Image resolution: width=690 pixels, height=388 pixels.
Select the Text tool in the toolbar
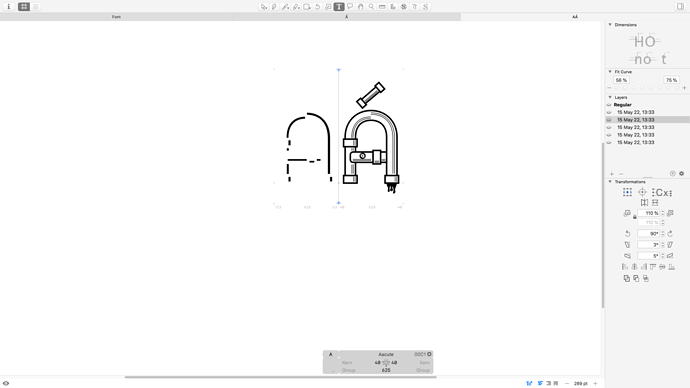[339, 7]
